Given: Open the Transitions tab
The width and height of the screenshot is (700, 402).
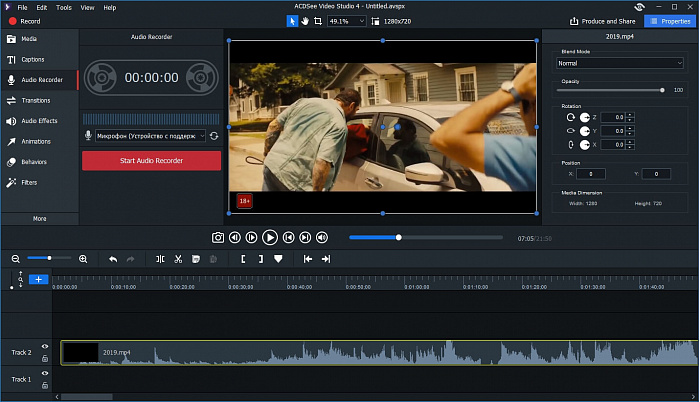Looking at the screenshot, I should (x=40, y=100).
